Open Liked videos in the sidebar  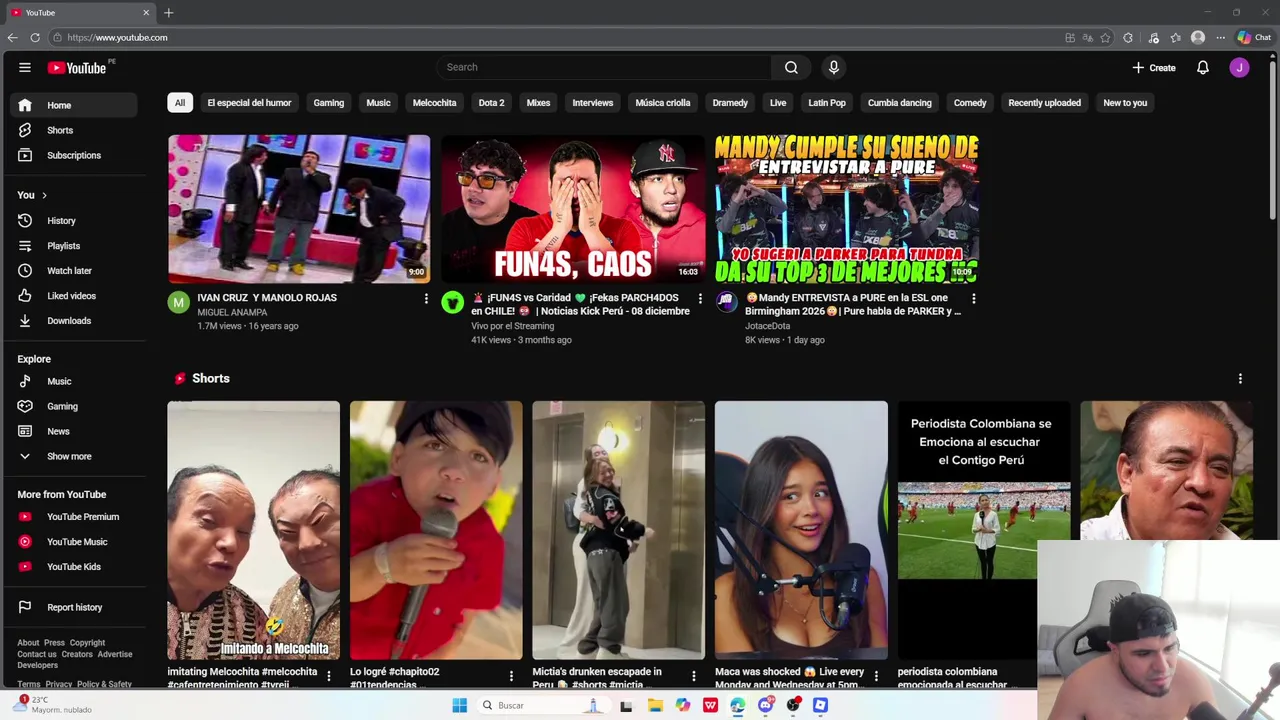(73, 295)
